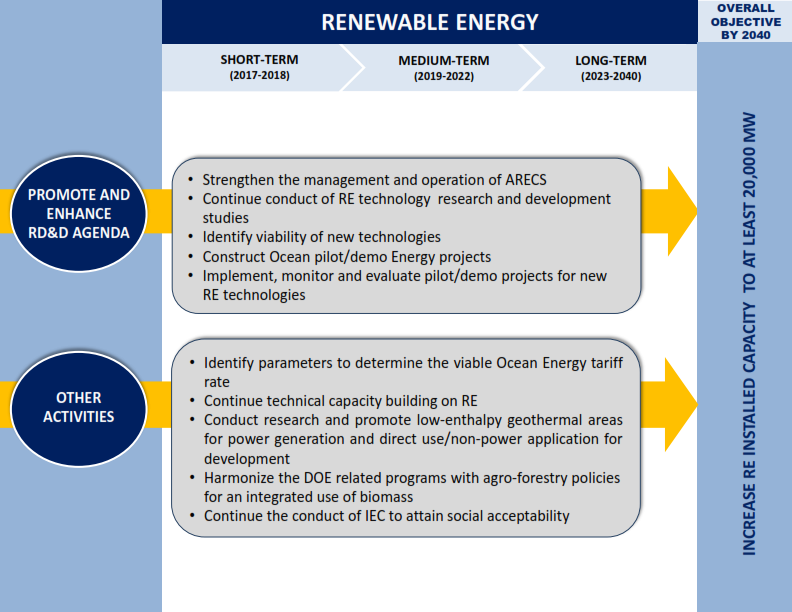Screen dimensions: 792x612
Task: Click the OTHER ACTIVITIES circle
Action: [x=79, y=407]
